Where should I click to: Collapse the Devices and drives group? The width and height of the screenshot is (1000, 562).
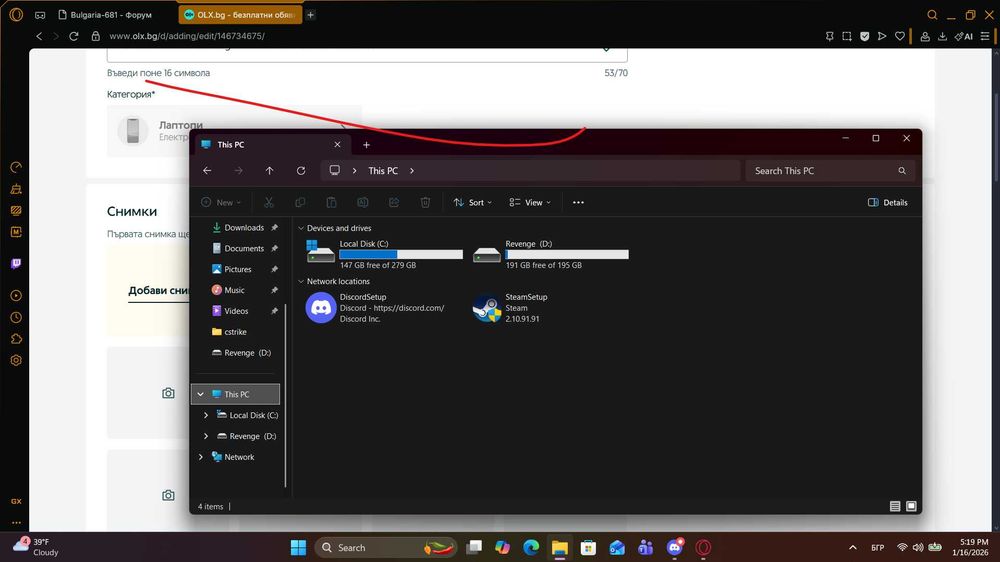click(x=301, y=228)
